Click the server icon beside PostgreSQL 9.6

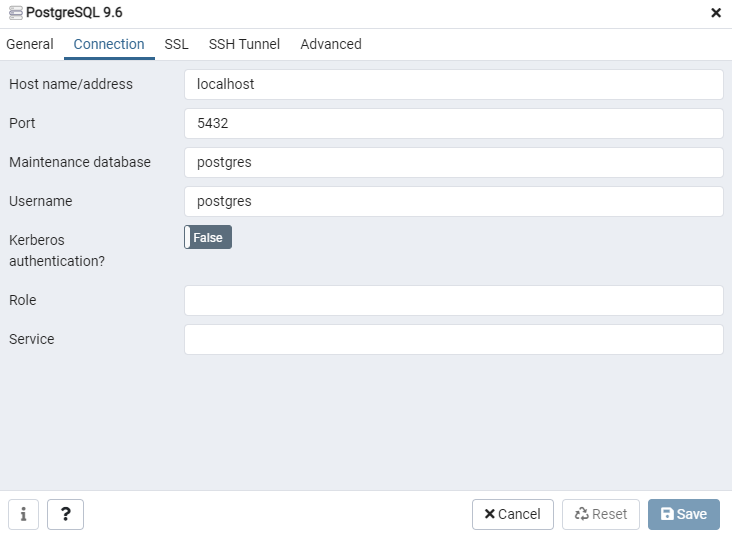click(15, 13)
